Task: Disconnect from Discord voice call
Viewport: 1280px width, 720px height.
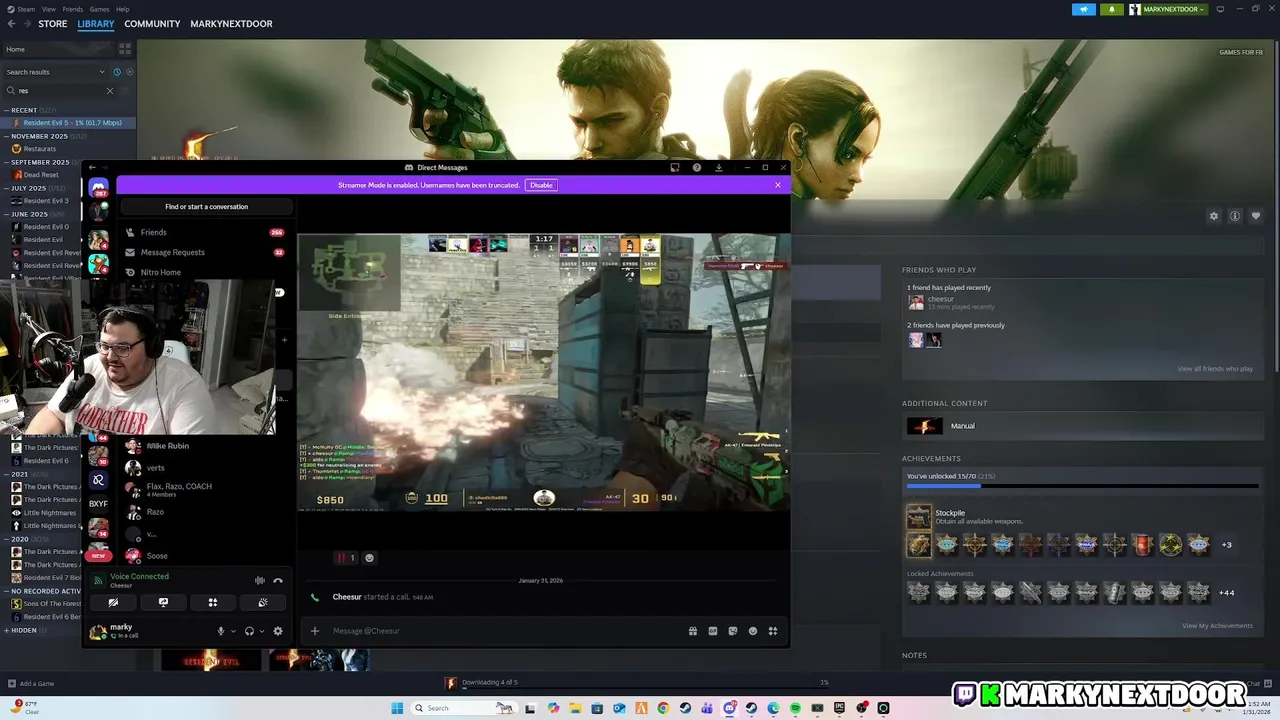Action: click(278, 580)
